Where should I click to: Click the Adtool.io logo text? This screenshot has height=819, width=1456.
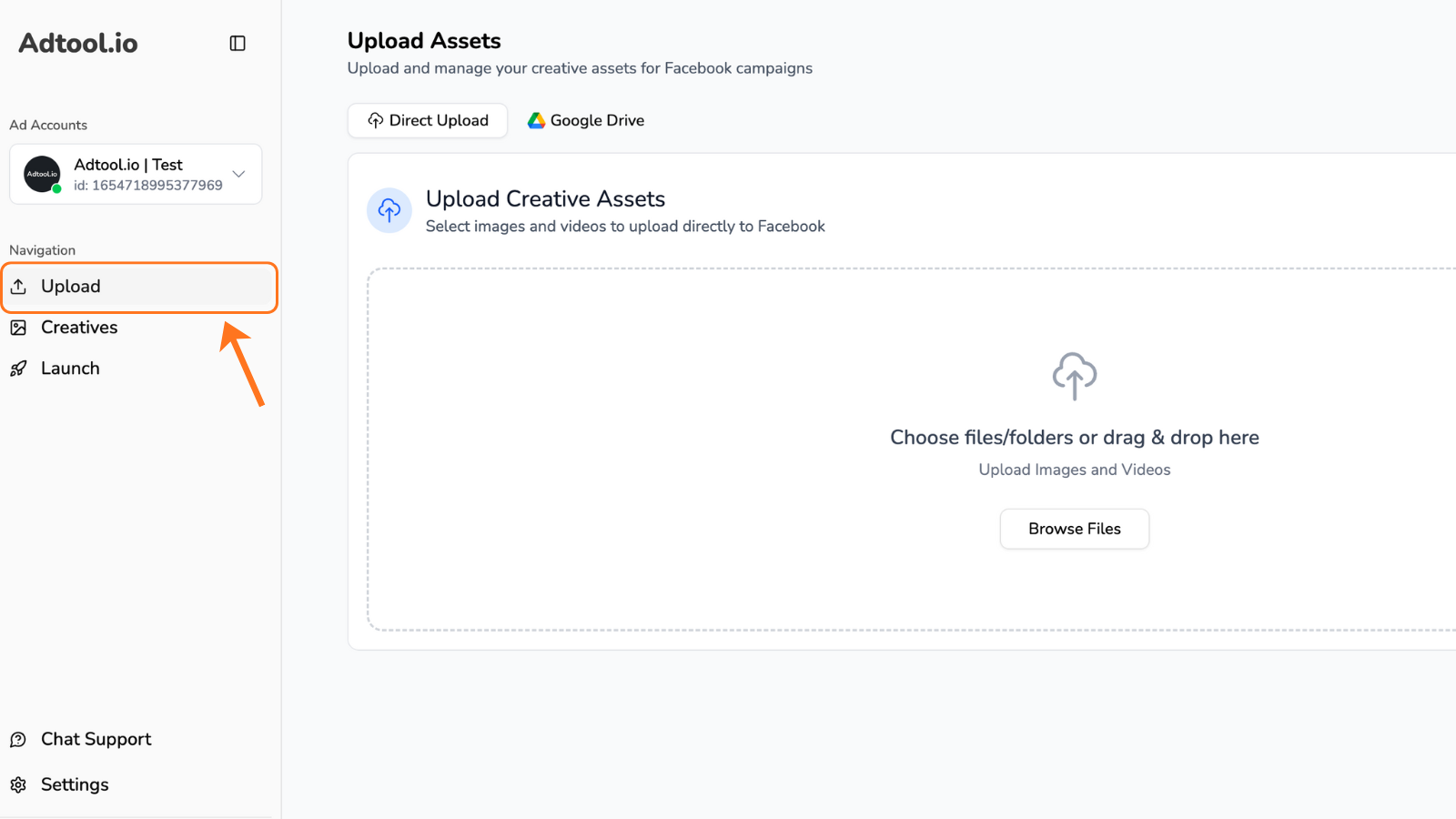(78, 42)
